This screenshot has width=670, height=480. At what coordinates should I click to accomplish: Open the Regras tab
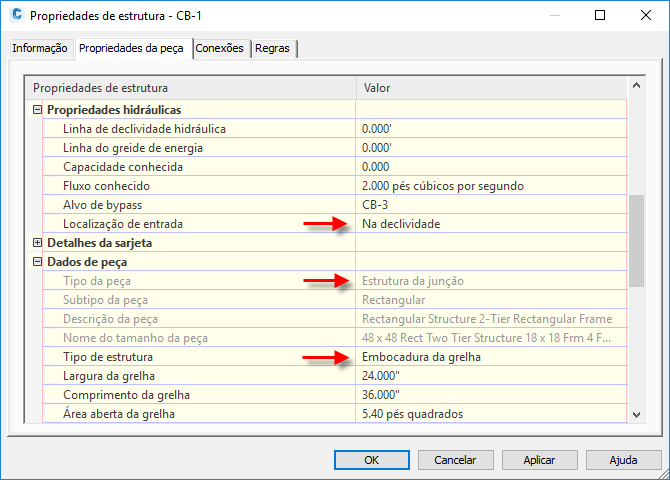pyautogui.click(x=272, y=48)
